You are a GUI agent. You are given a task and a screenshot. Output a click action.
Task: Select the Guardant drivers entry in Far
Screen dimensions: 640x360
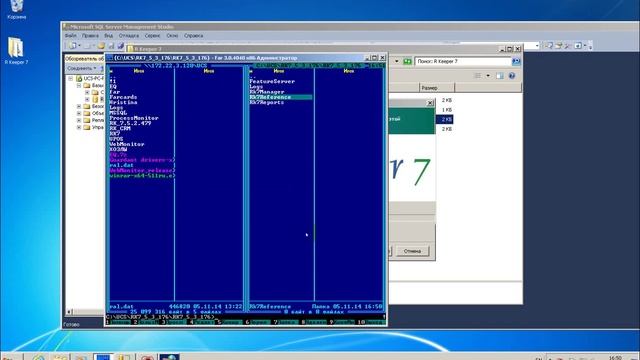[142, 160]
